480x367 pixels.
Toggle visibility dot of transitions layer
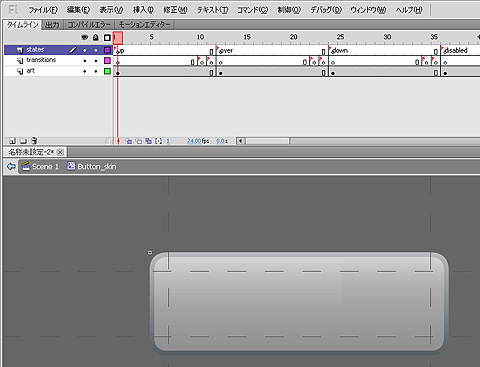85,61
